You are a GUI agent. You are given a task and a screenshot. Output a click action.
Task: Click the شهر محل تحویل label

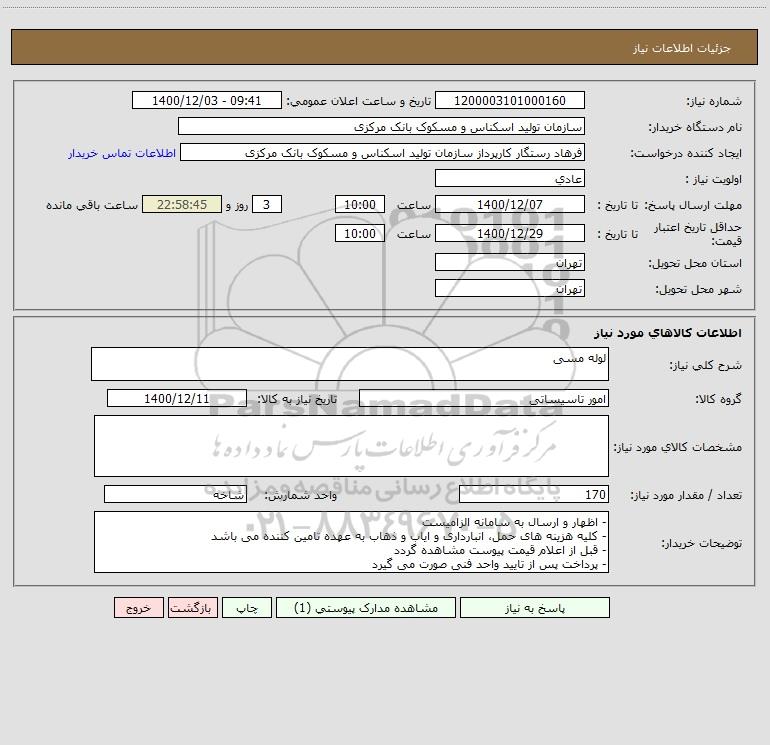click(699, 289)
